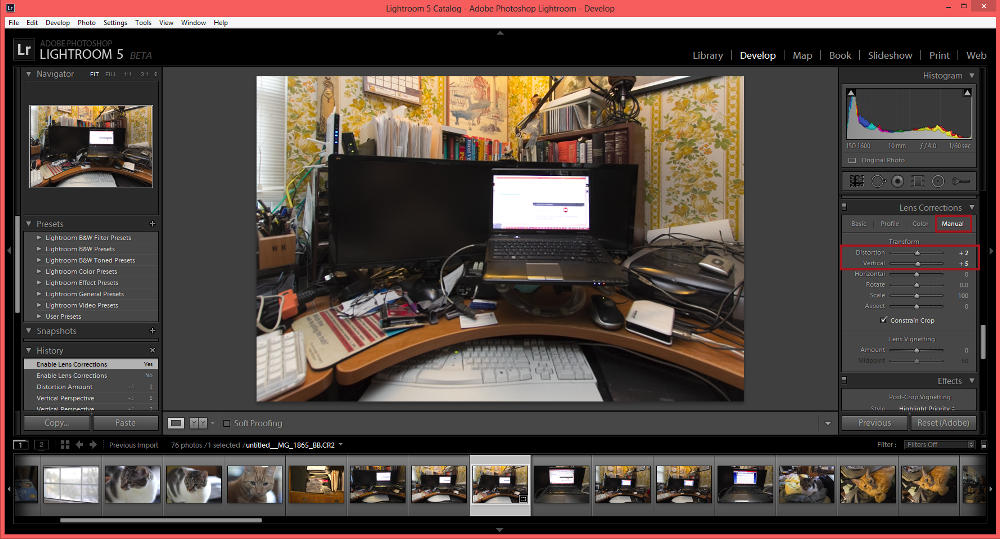Click the Reset (Adobe) button
Screen dimensions: 1000x539
(943, 422)
